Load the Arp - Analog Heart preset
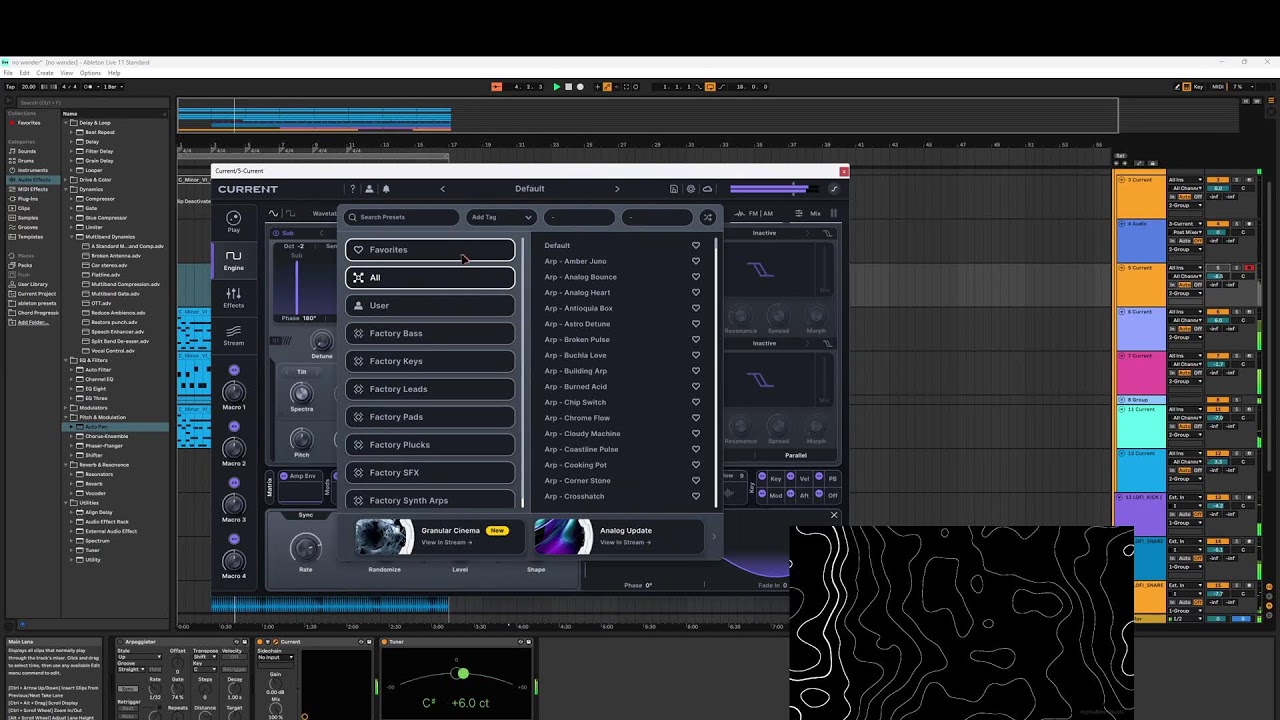This screenshot has height=720, width=1280. pyautogui.click(x=577, y=293)
